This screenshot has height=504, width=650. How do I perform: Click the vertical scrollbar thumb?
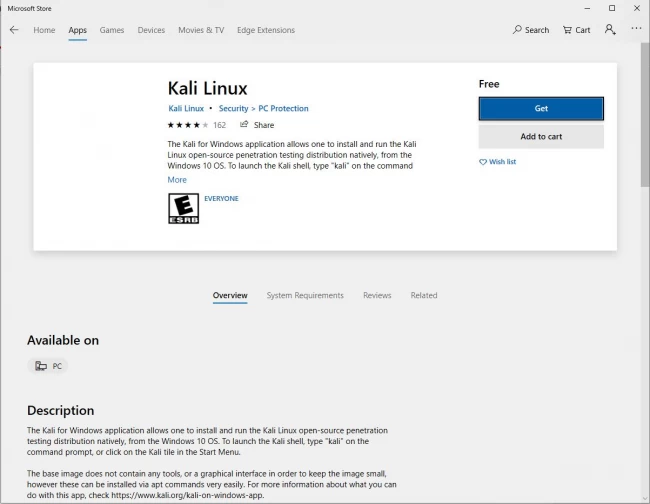pyautogui.click(x=645, y=114)
